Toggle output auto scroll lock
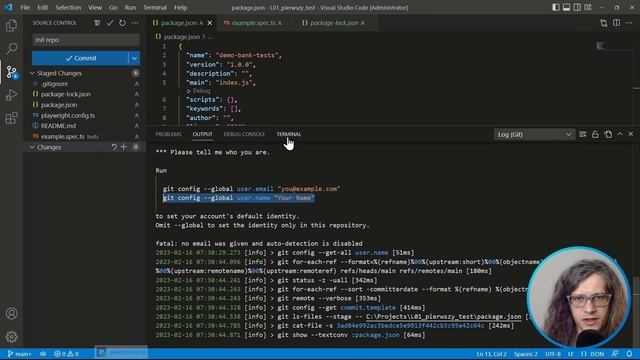This screenshot has width=640, height=360. pos(595,134)
